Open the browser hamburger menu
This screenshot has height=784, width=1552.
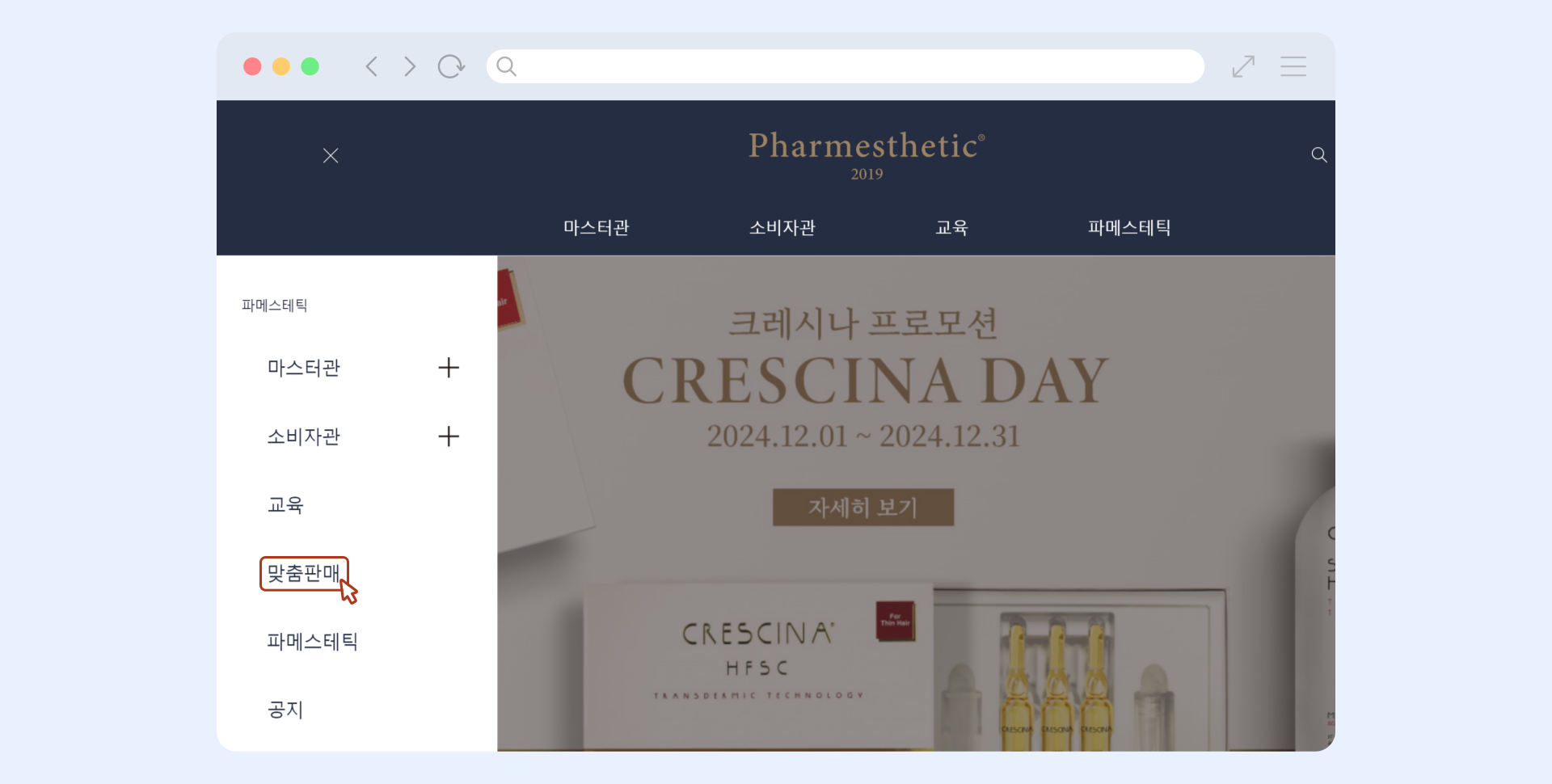click(x=1293, y=66)
